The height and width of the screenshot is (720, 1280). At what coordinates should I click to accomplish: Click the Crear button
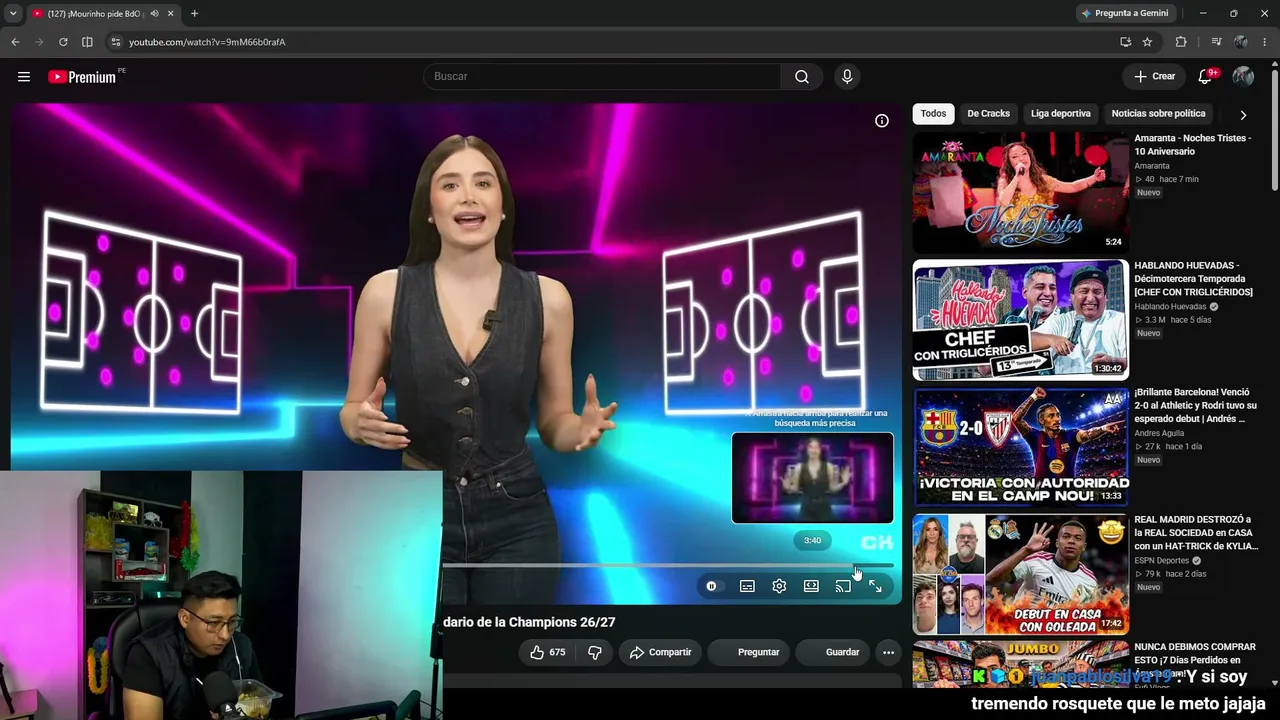point(1154,76)
